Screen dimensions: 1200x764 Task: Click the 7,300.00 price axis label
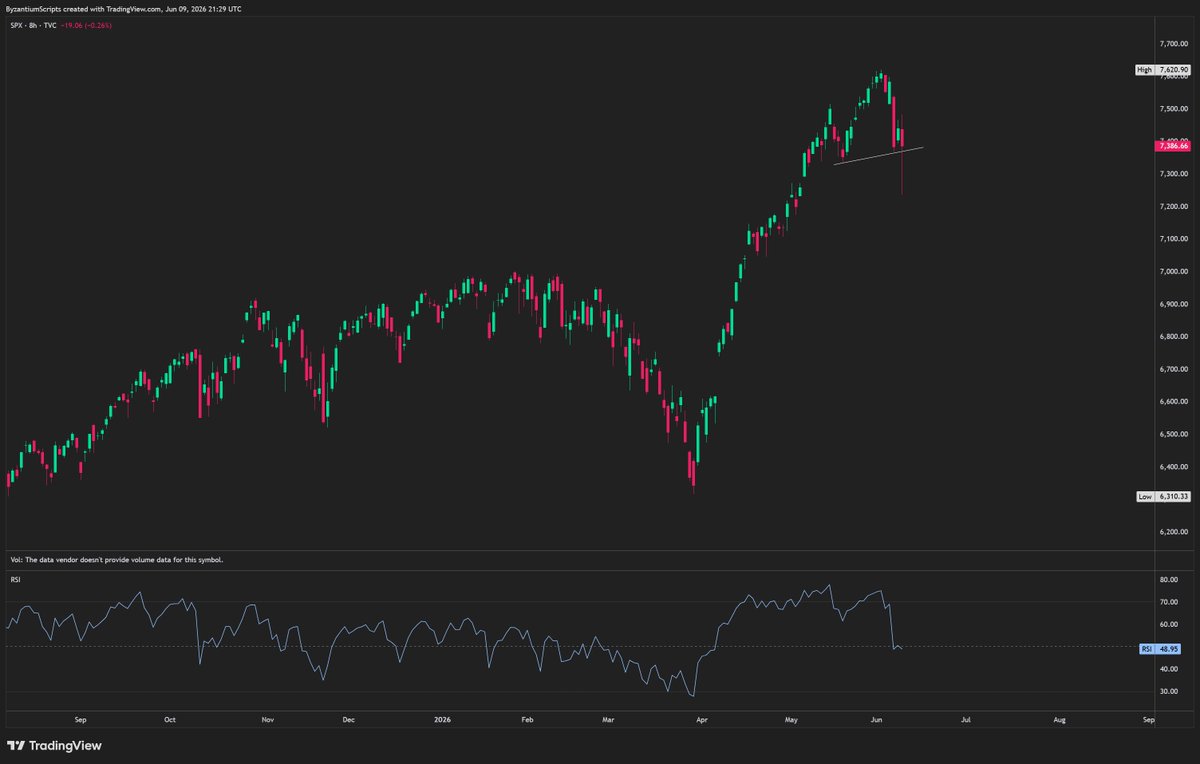tap(1173, 173)
